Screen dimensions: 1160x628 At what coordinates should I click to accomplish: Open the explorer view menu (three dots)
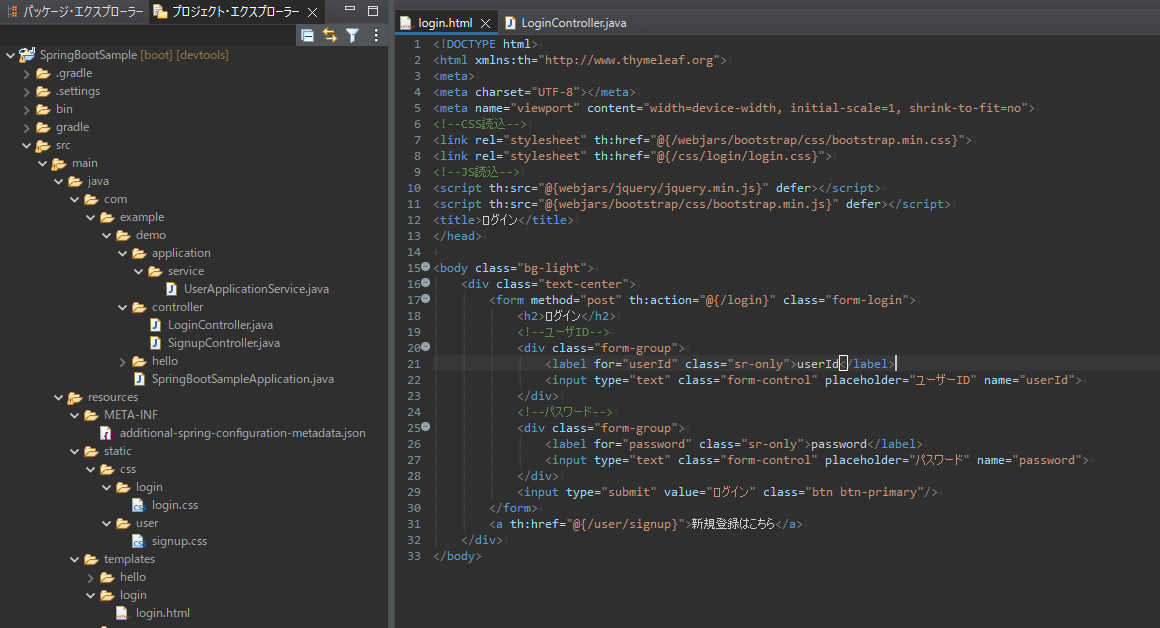376,35
